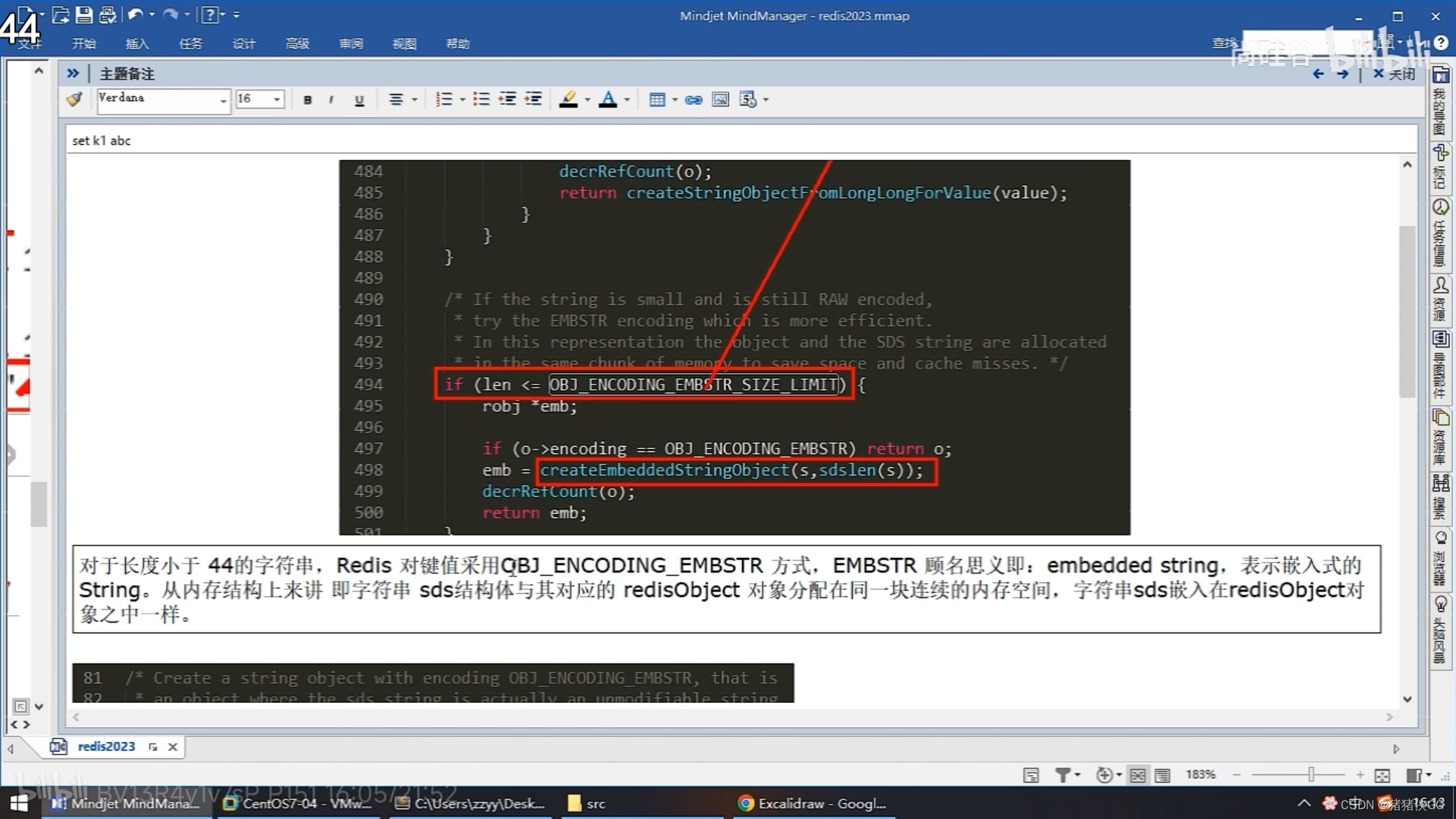Image resolution: width=1456 pixels, height=819 pixels.
Task: Click the decrease indent icon
Action: click(x=507, y=99)
